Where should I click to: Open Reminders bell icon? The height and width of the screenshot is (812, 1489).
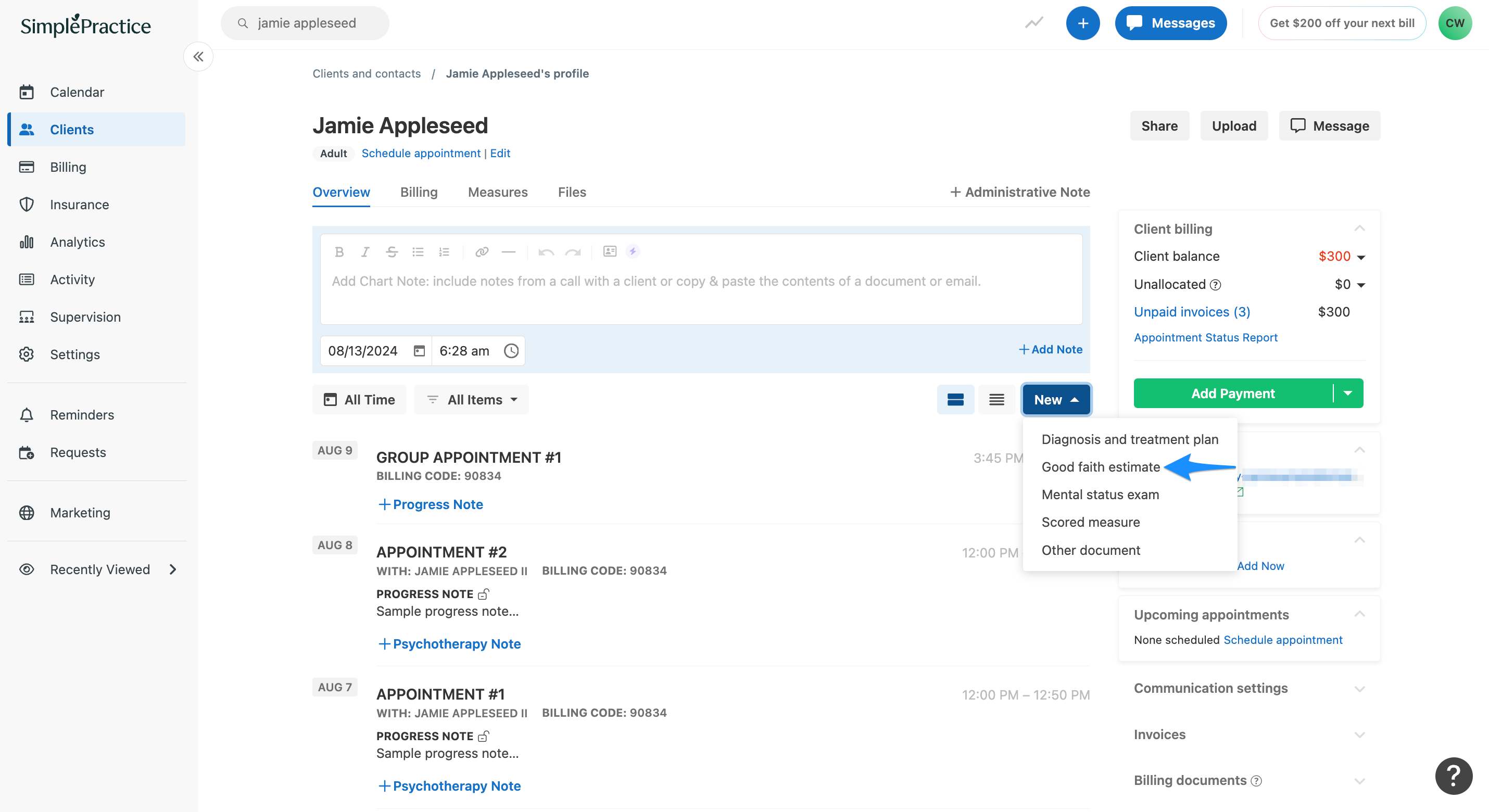click(x=27, y=415)
